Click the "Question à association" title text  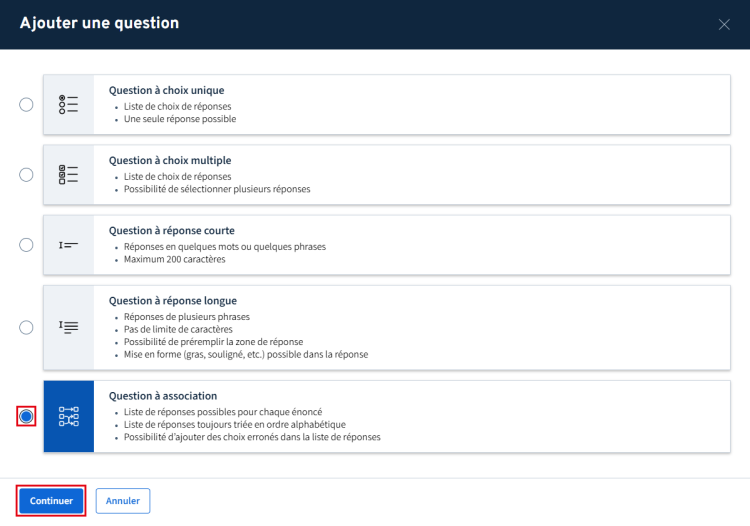(162, 396)
